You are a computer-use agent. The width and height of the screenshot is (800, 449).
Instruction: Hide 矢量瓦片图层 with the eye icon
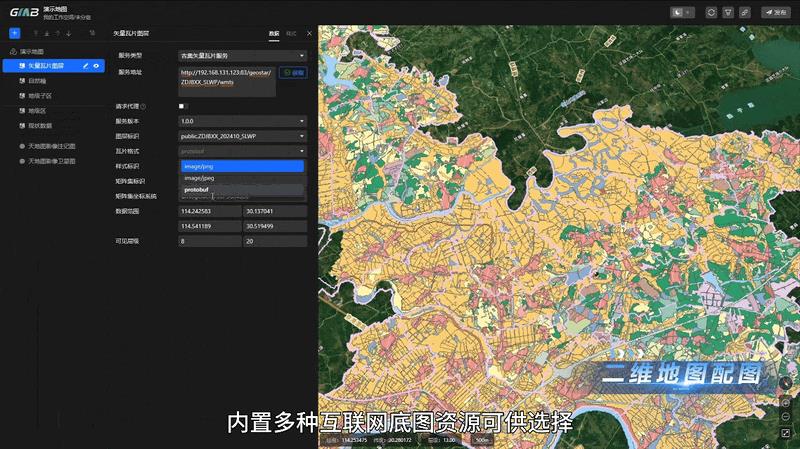point(96,65)
